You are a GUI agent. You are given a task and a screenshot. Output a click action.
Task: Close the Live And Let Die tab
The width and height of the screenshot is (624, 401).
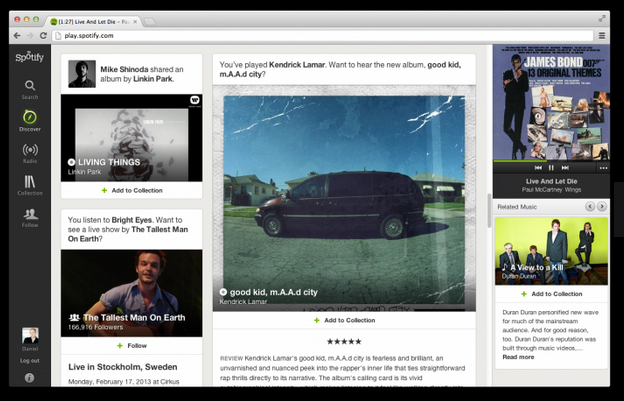pos(135,21)
